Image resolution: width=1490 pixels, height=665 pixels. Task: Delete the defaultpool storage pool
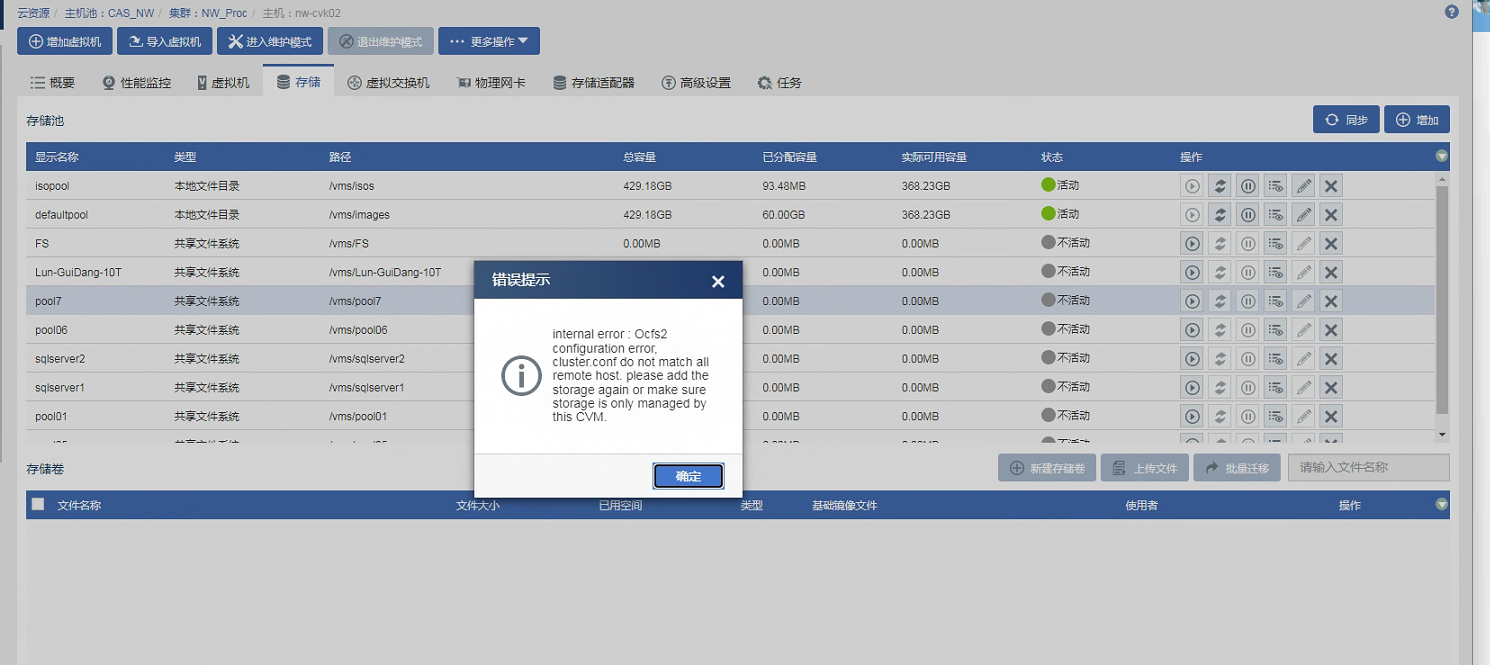1331,214
